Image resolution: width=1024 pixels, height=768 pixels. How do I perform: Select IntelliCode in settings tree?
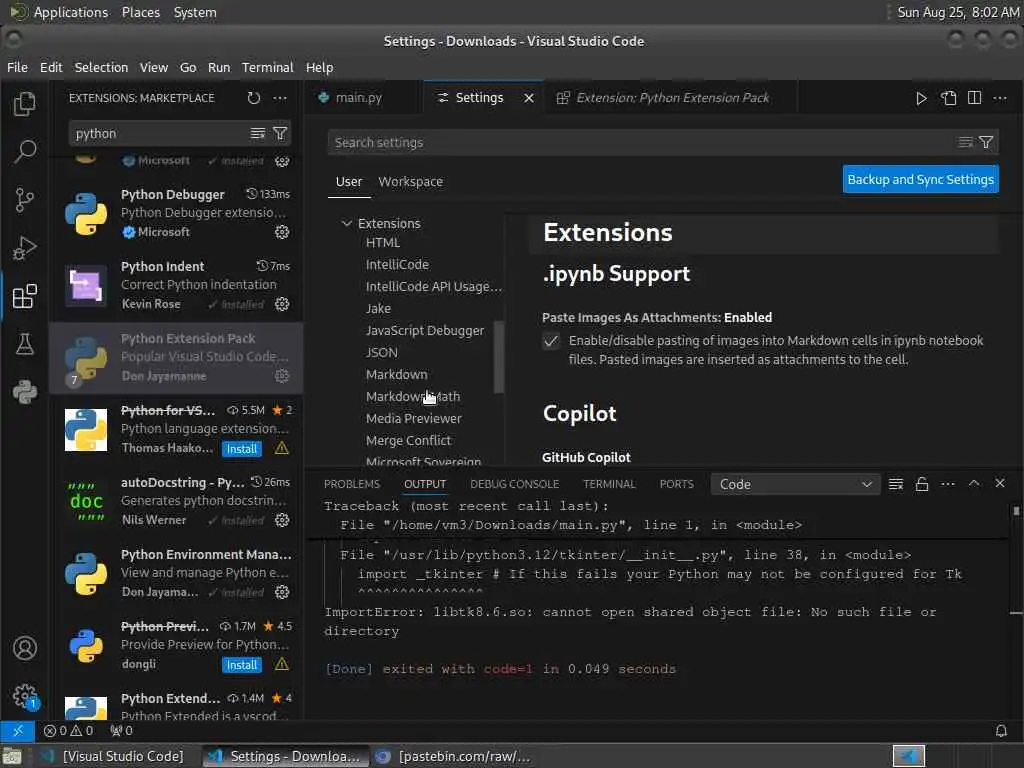pyautogui.click(x=397, y=264)
